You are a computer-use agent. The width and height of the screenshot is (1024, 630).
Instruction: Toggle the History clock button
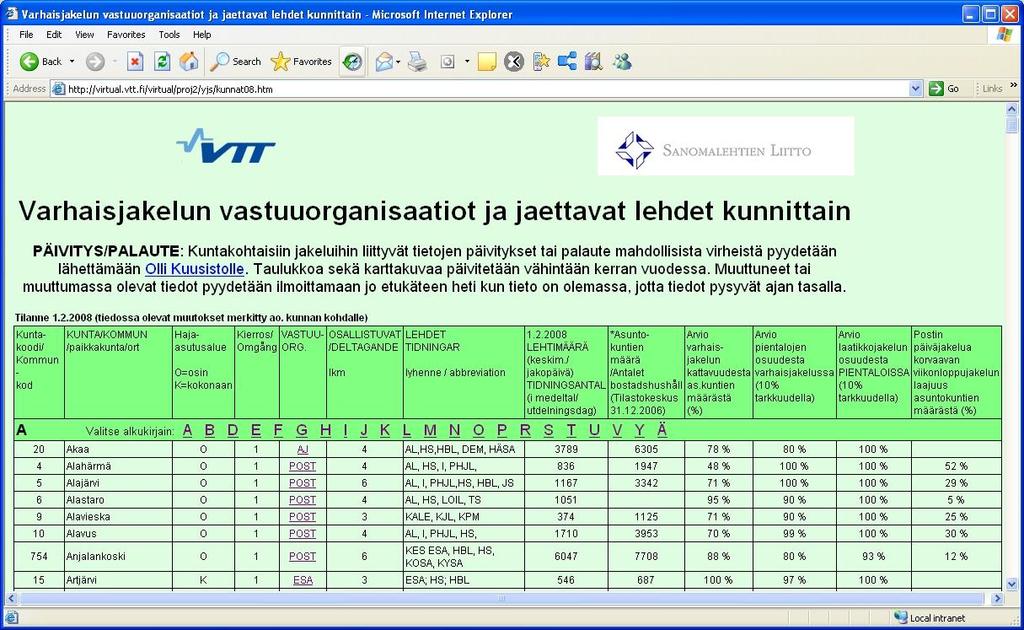point(352,61)
